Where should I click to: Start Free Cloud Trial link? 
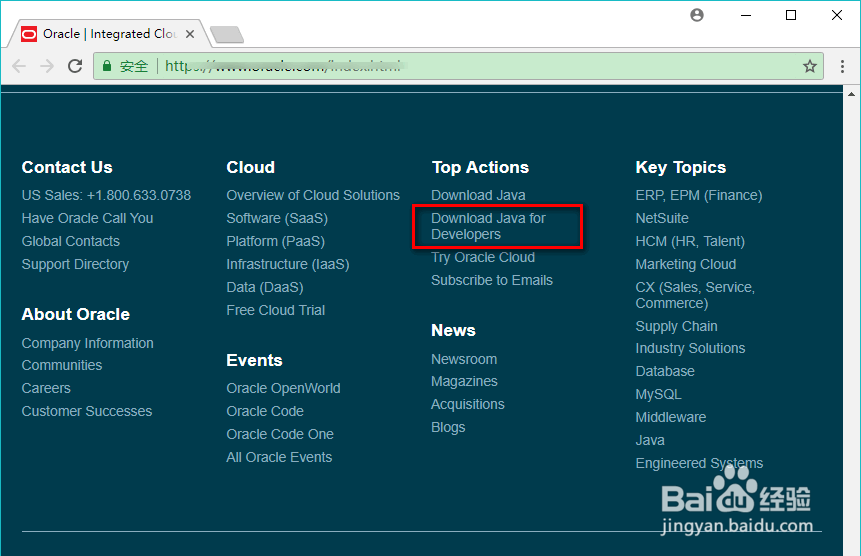276,311
